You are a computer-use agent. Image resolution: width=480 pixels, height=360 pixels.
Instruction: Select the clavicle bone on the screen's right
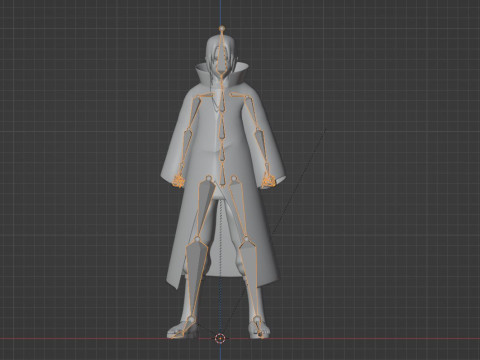click(x=238, y=95)
